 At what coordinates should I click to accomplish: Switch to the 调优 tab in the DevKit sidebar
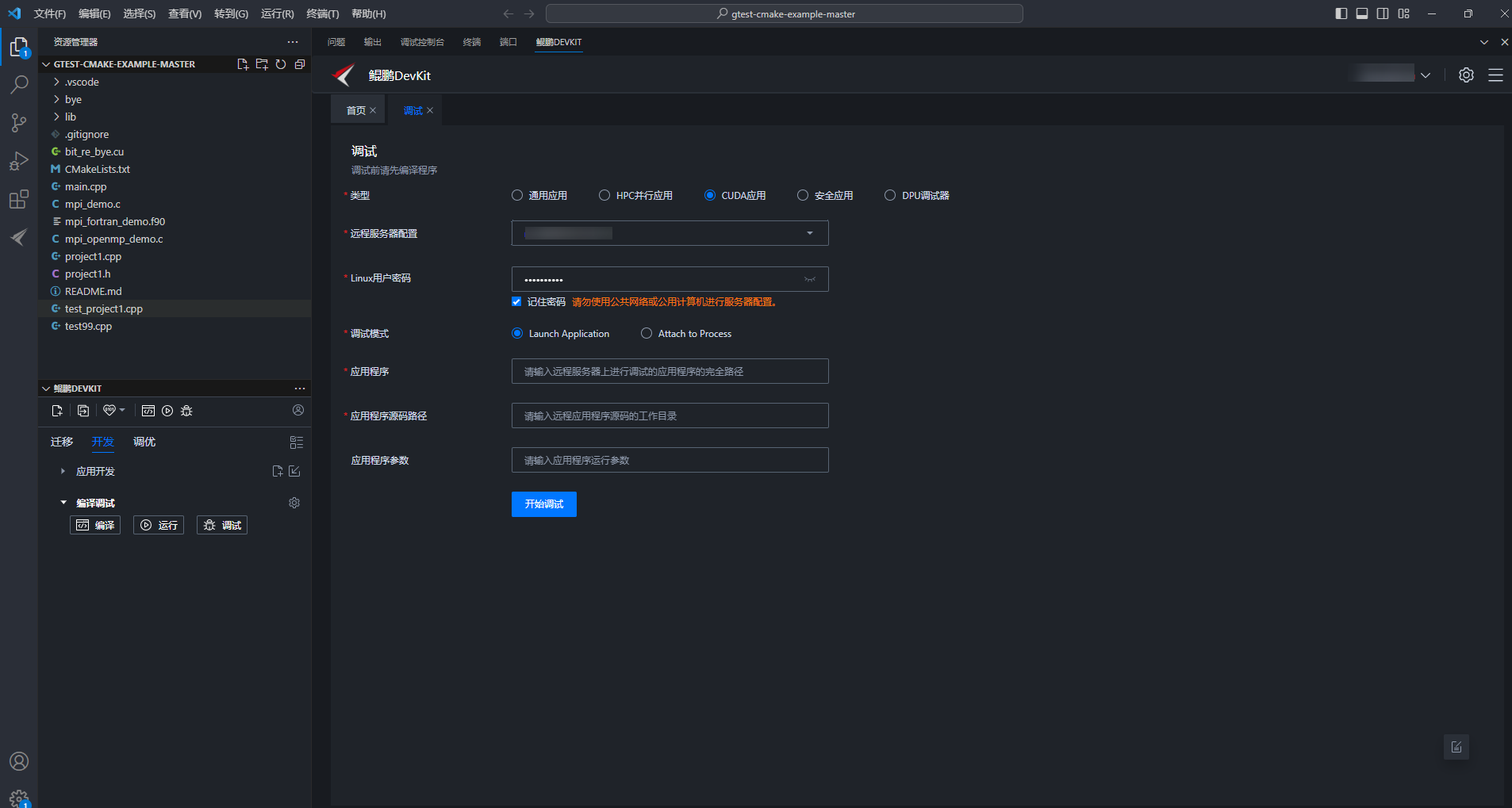coord(144,442)
